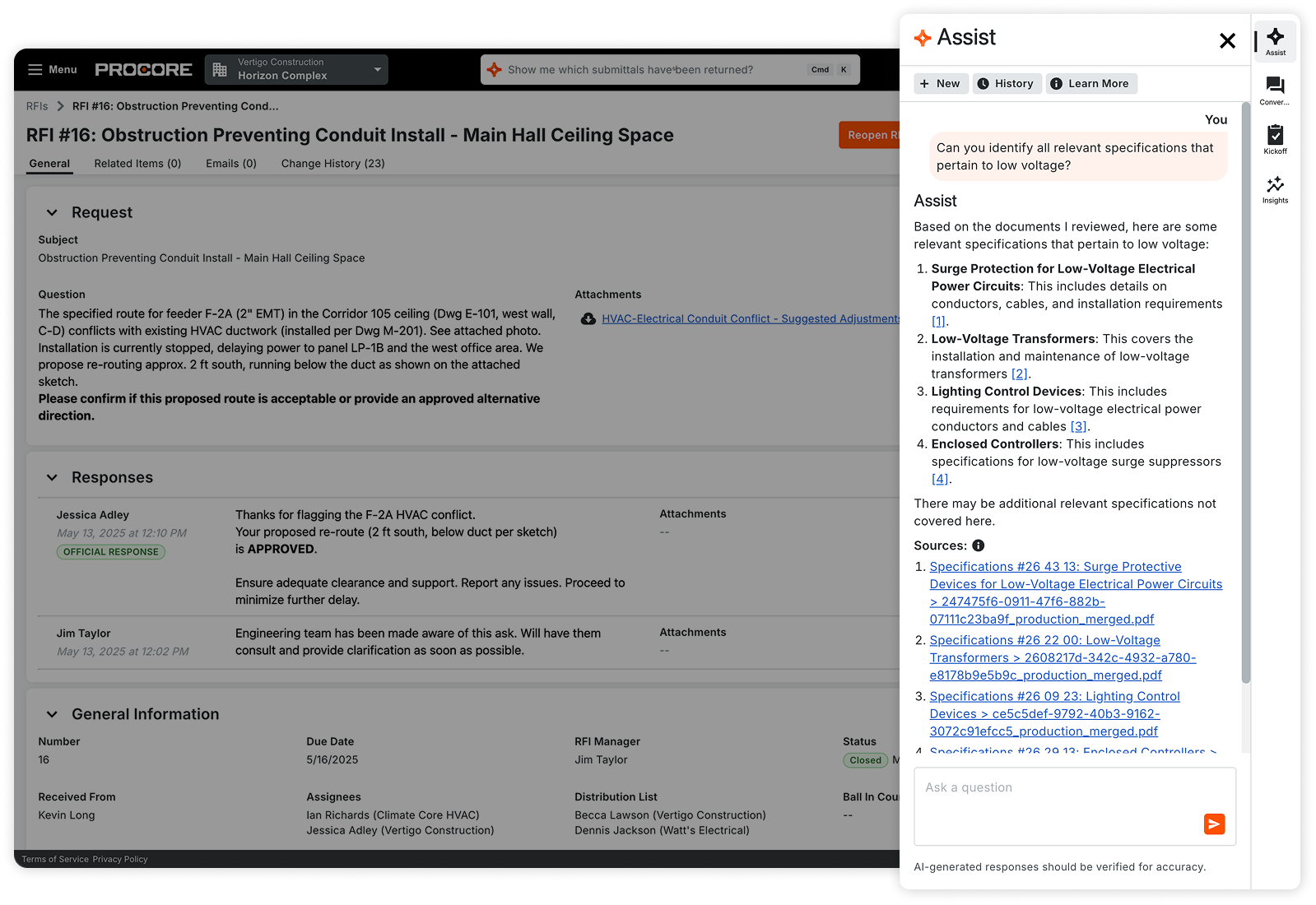This screenshot has height=905, width=1316.
Task: Open Assist History
Action: pyautogui.click(x=1006, y=84)
